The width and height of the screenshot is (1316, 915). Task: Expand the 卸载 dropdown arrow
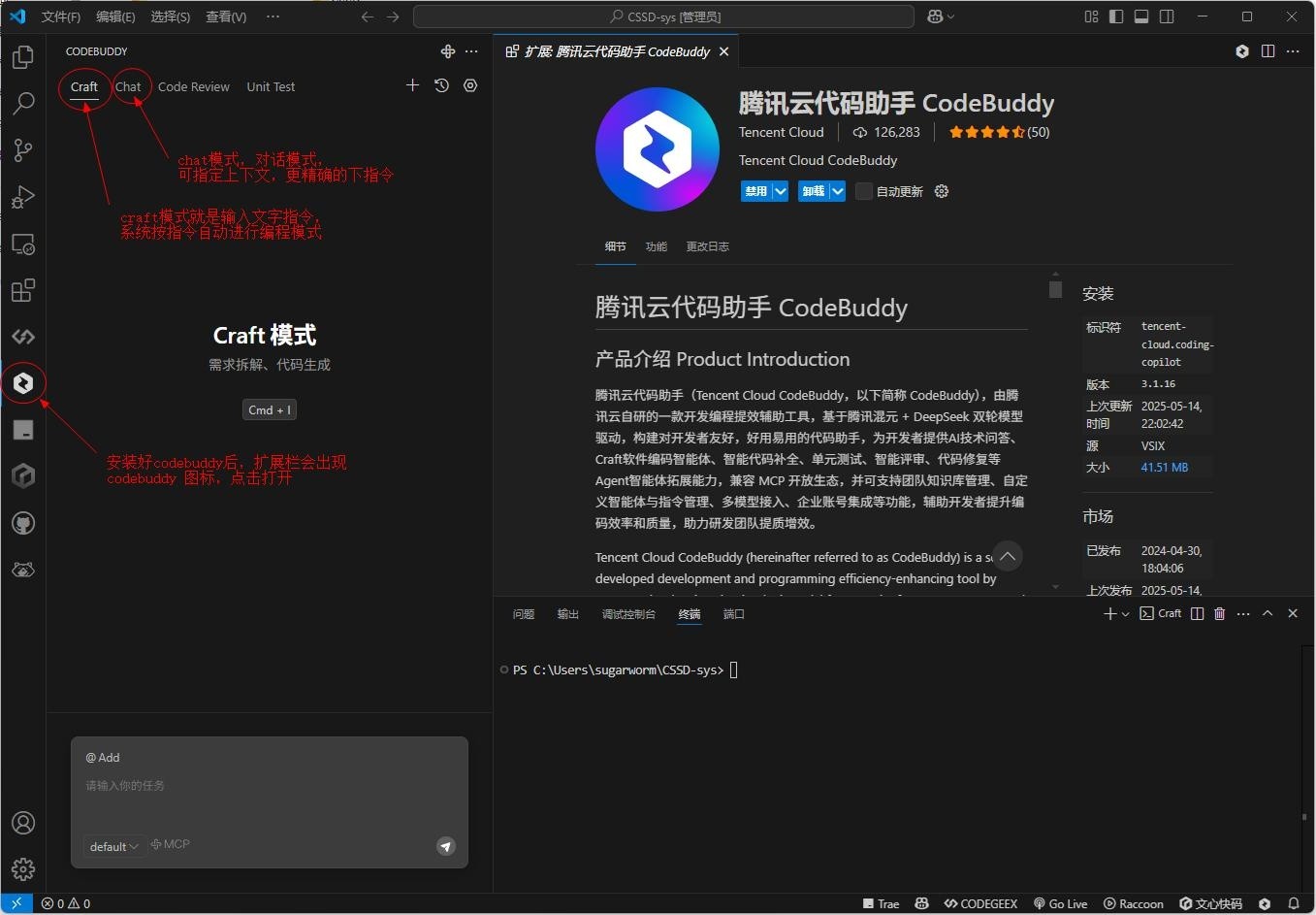[837, 191]
